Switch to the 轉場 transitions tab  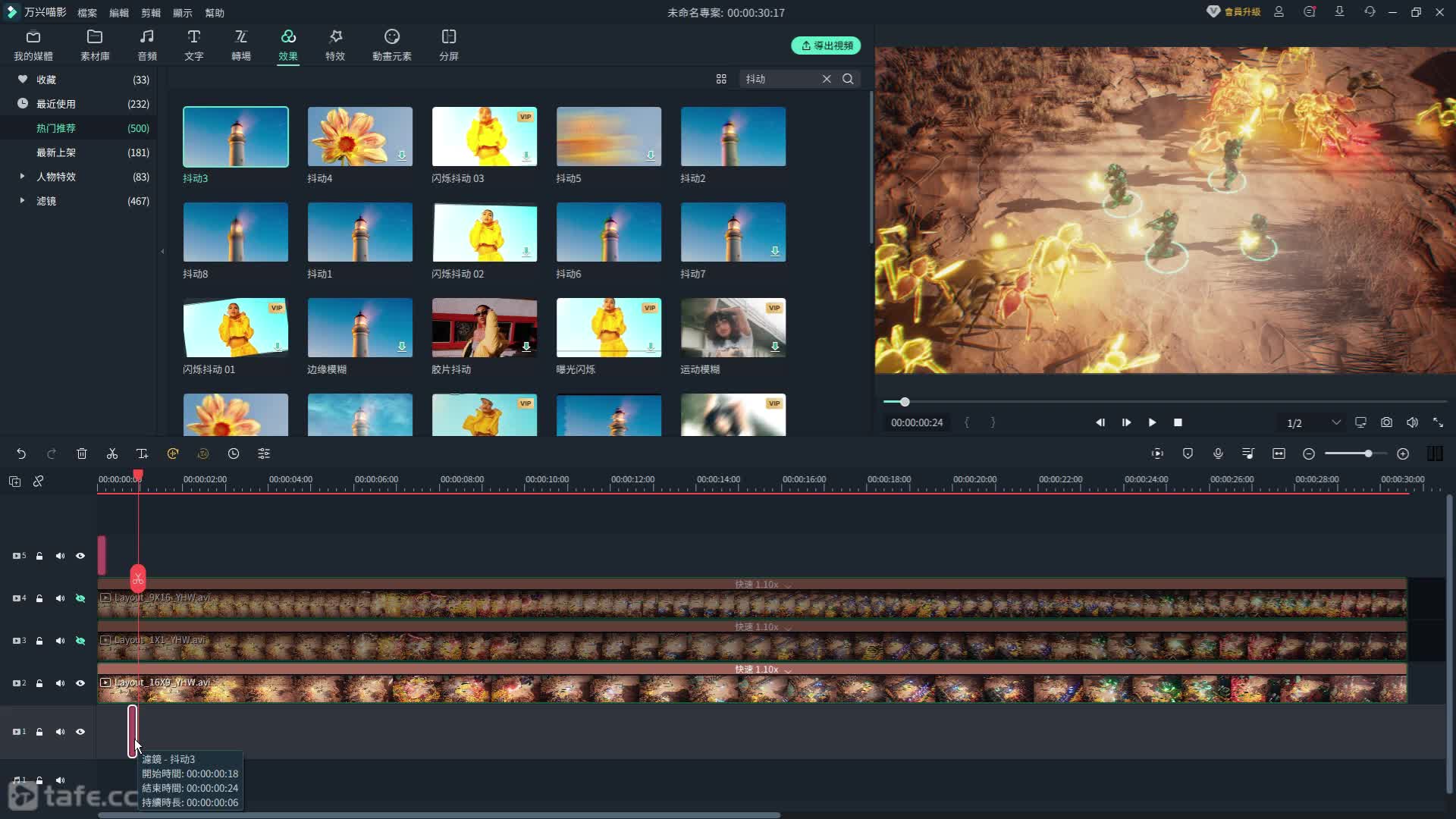point(240,45)
